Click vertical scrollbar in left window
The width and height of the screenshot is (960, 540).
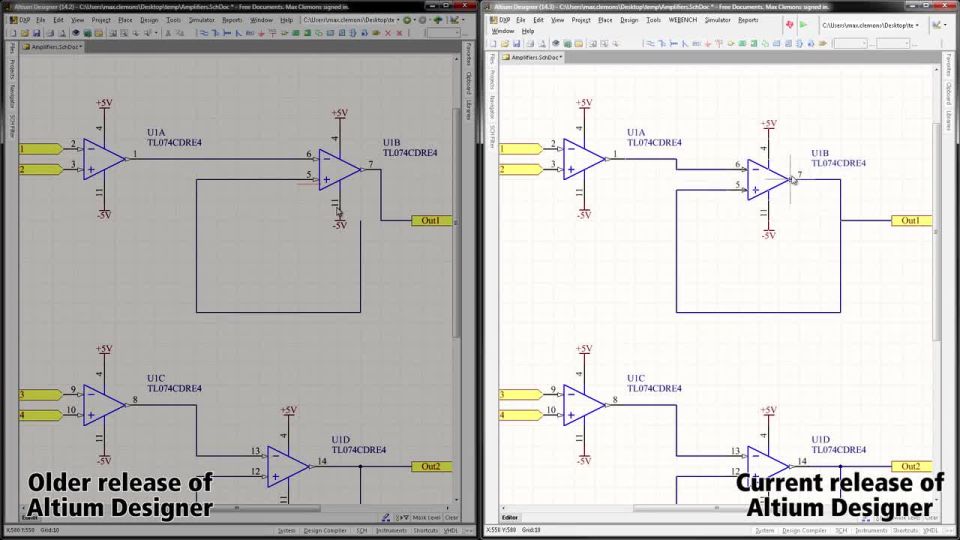point(456,223)
